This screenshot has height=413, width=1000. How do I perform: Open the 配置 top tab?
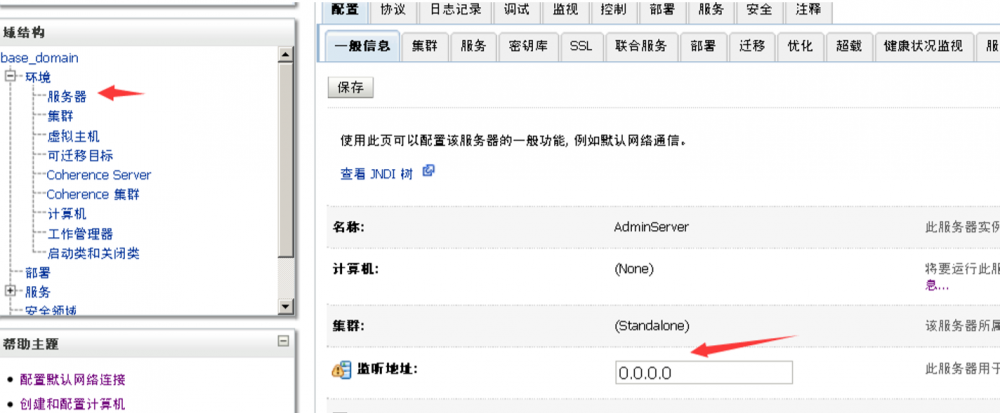click(x=345, y=10)
